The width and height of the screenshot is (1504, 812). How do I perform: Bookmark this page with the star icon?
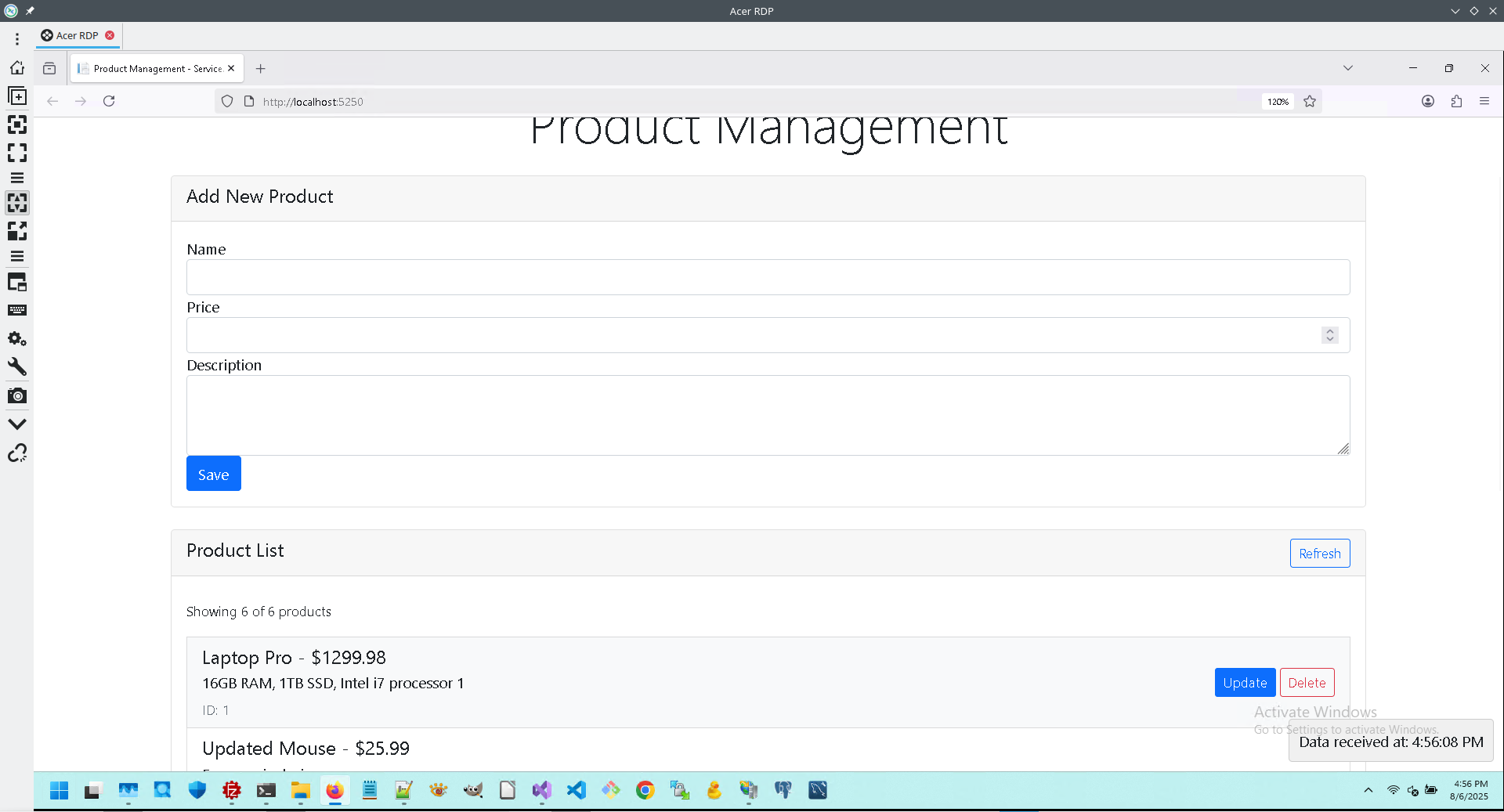pyautogui.click(x=1310, y=101)
